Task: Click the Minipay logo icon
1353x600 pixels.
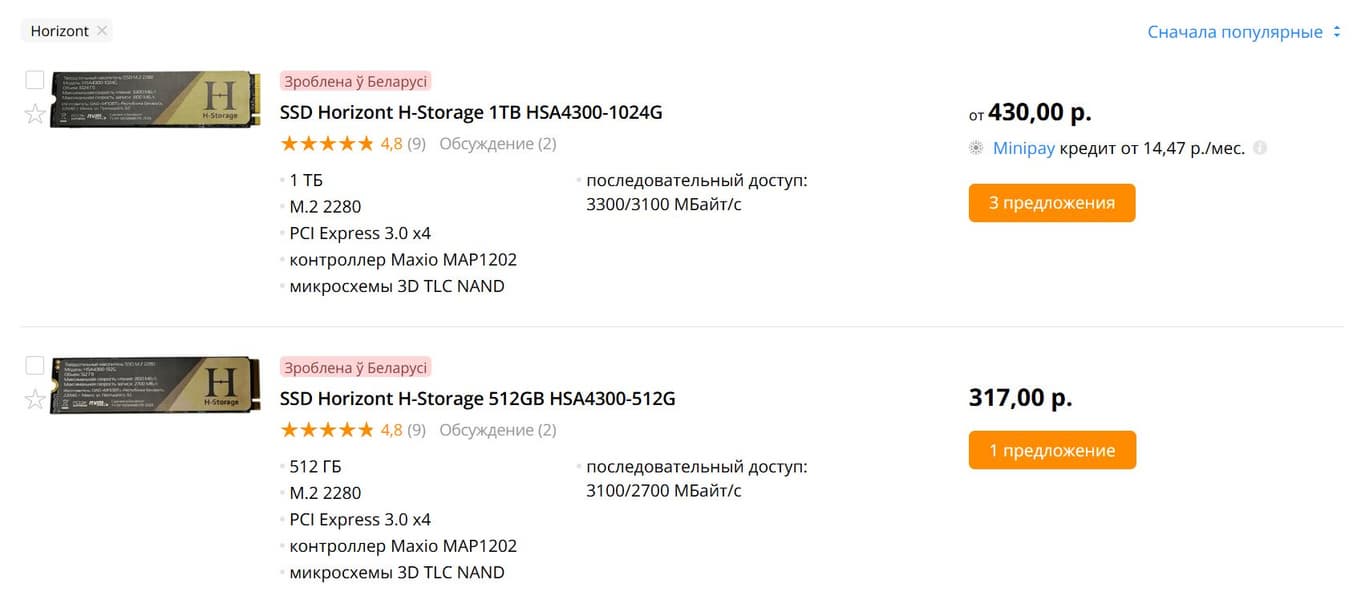Action: [x=977, y=147]
